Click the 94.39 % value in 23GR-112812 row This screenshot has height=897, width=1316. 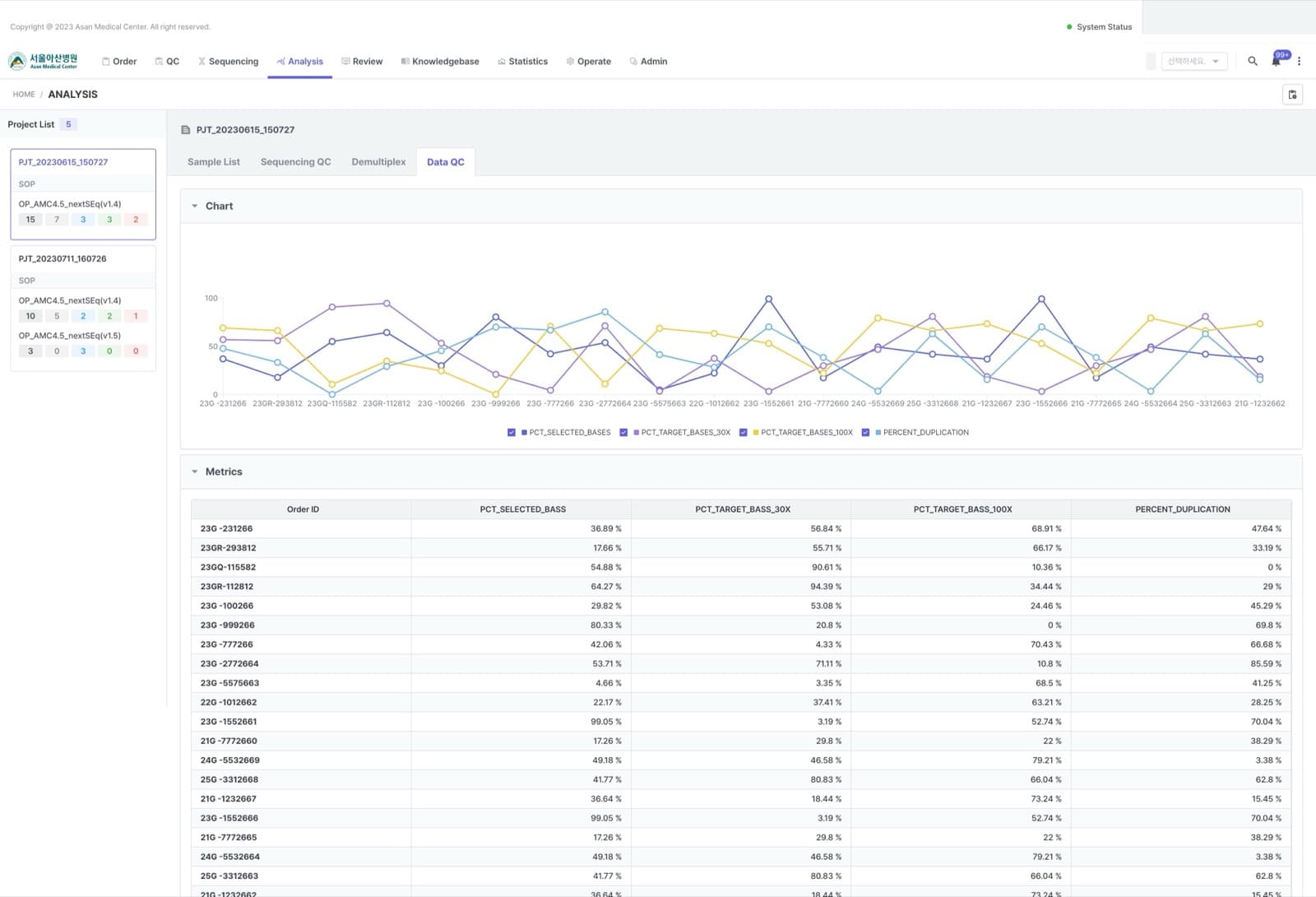[826, 587]
